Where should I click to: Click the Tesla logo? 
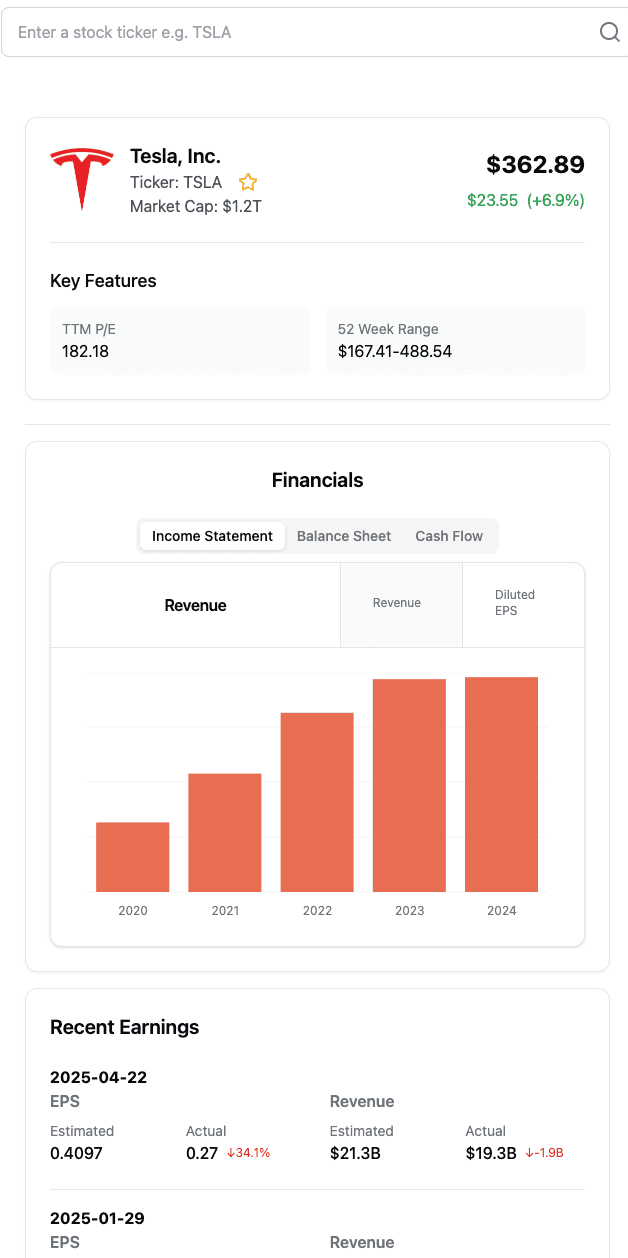pos(82,179)
